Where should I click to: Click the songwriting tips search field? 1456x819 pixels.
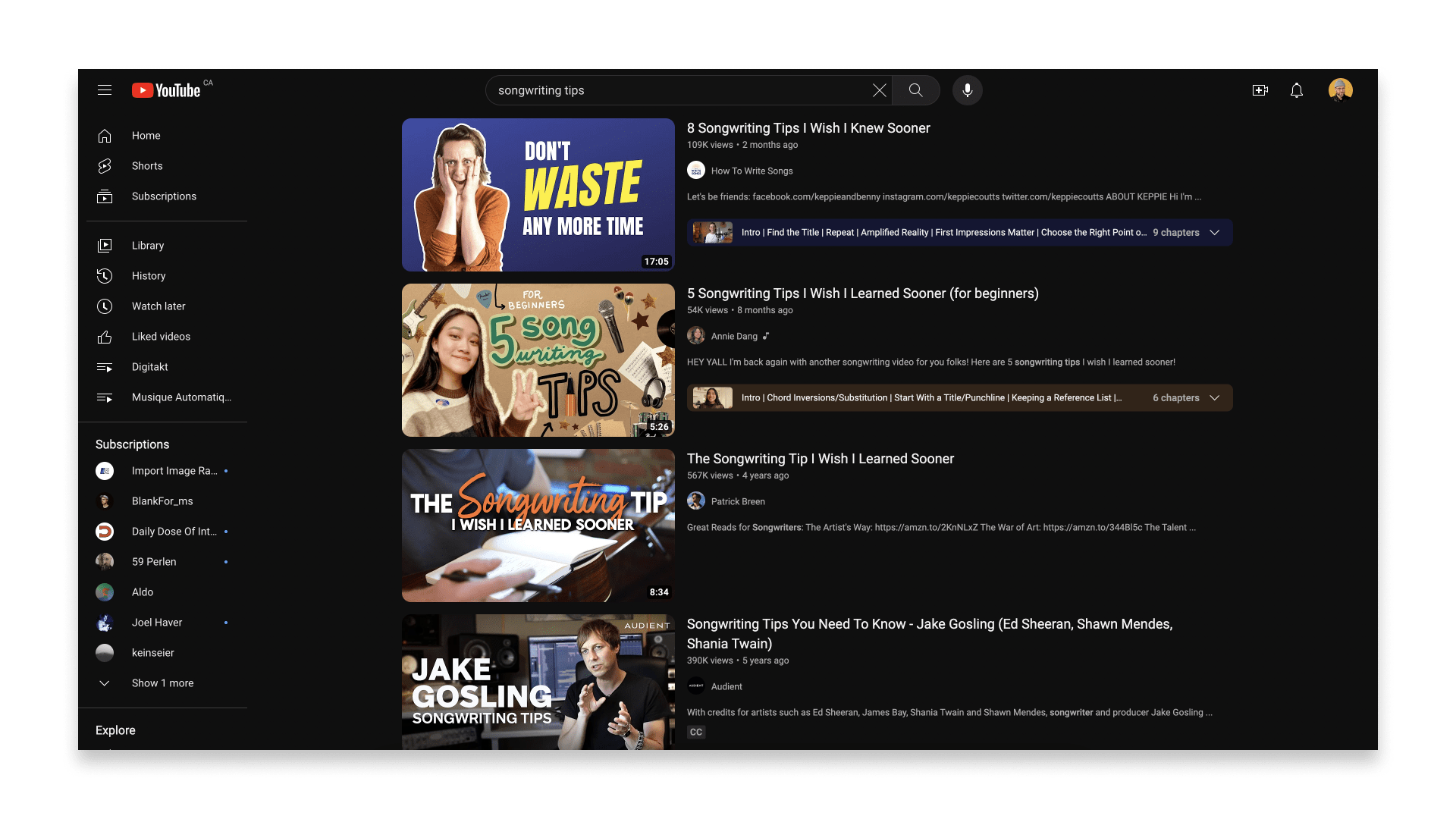click(679, 90)
